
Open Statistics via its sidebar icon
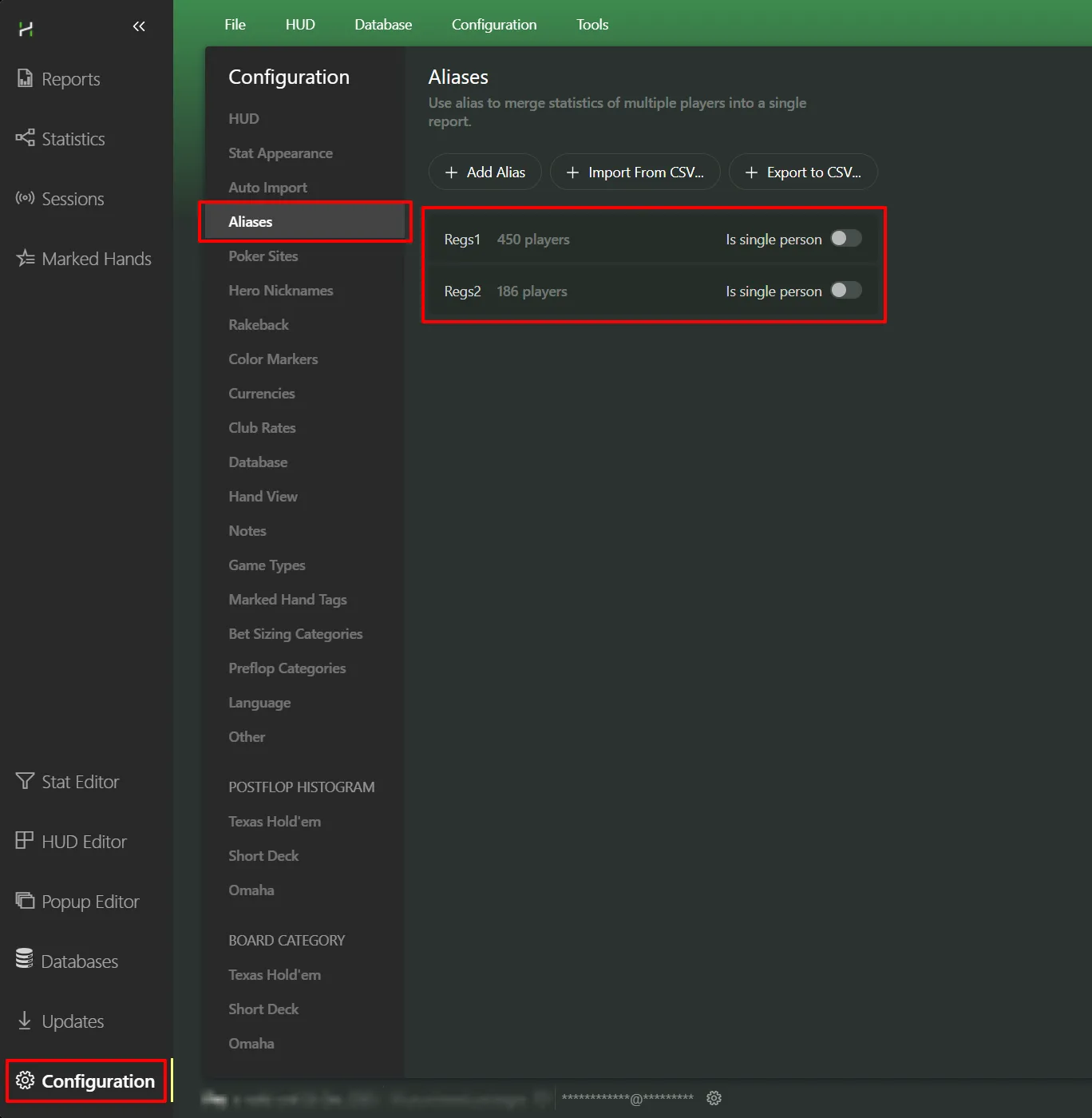25,138
